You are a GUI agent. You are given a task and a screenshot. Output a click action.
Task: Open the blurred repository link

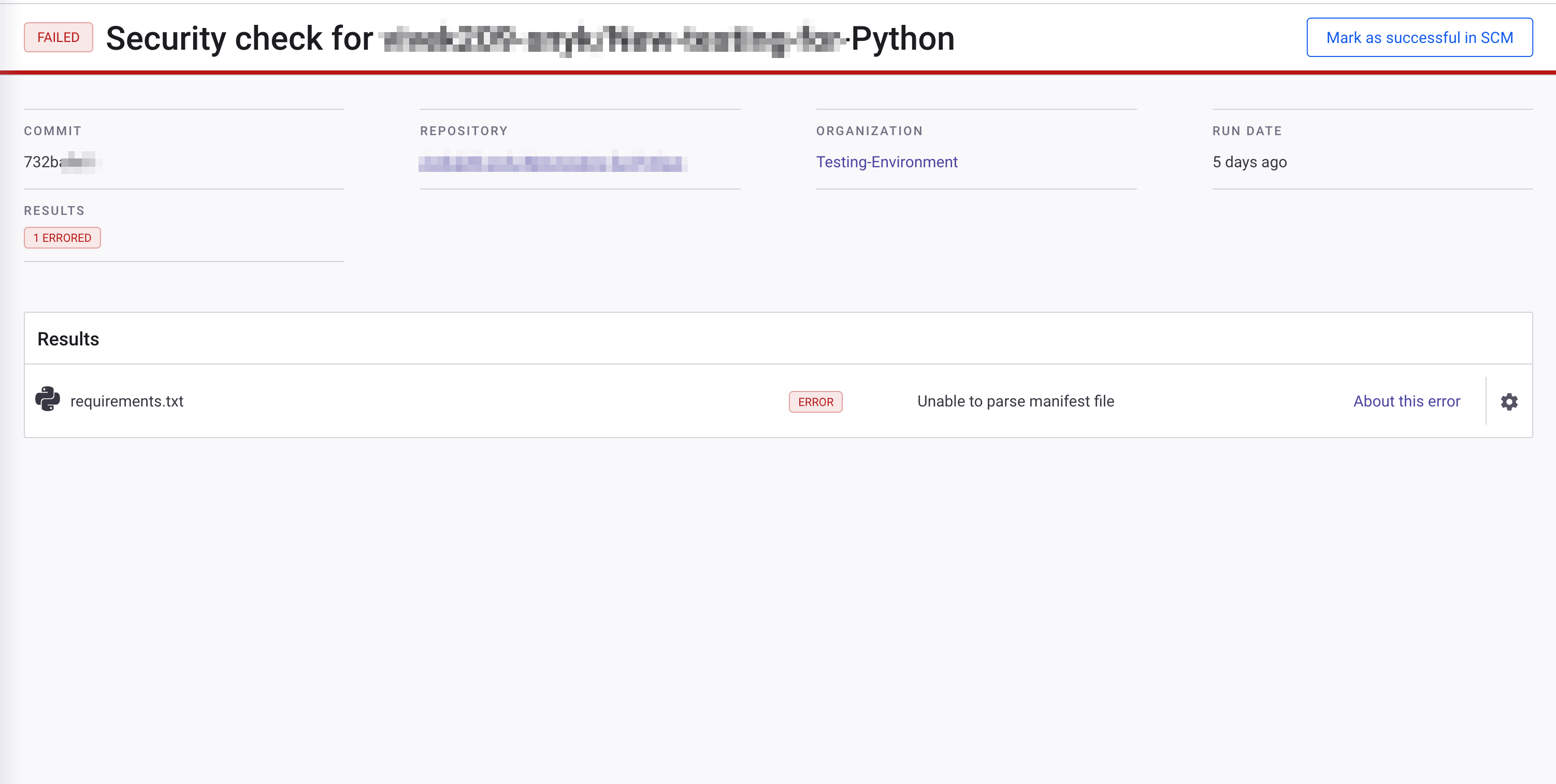[553, 163]
